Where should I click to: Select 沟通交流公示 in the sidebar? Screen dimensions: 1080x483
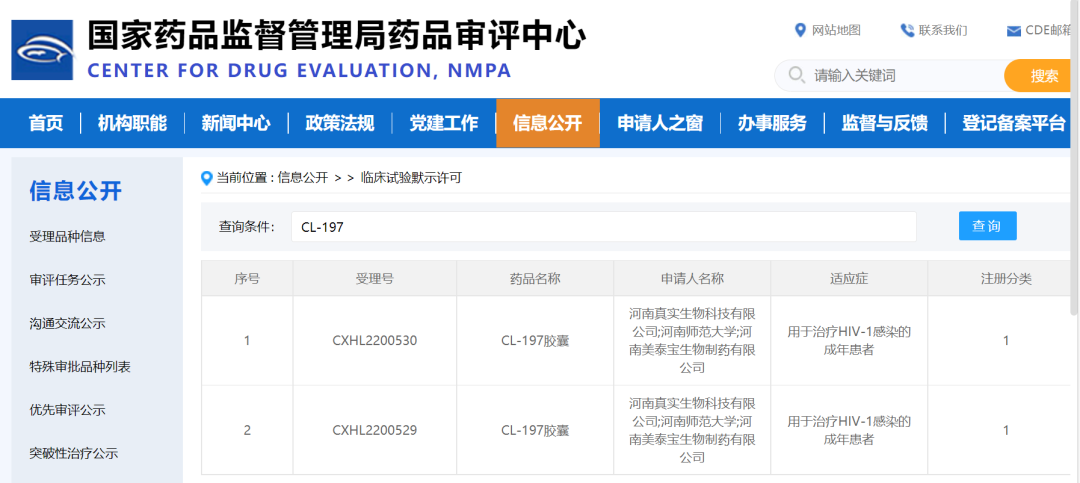68,324
